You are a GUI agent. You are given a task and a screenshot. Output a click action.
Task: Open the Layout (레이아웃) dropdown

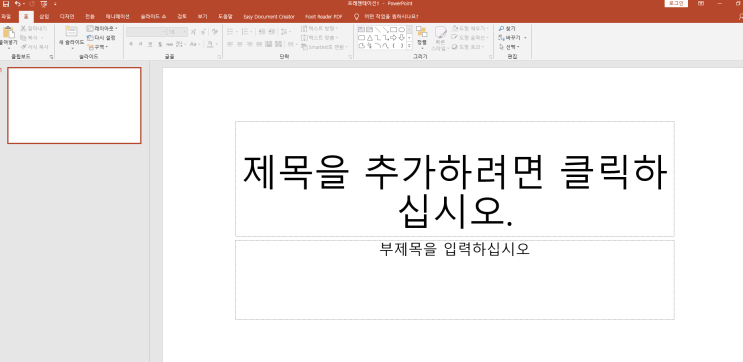[102, 28]
